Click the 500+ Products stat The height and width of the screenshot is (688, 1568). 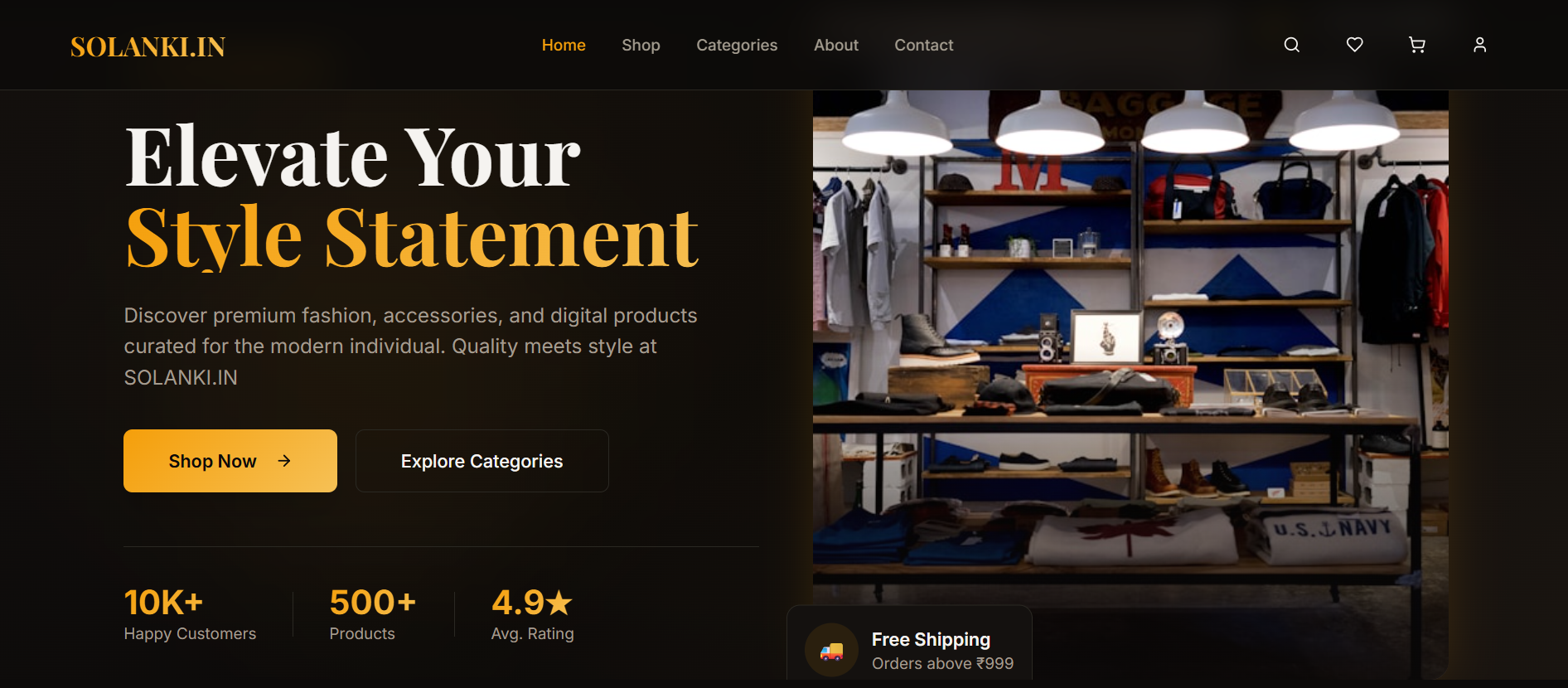point(372,614)
